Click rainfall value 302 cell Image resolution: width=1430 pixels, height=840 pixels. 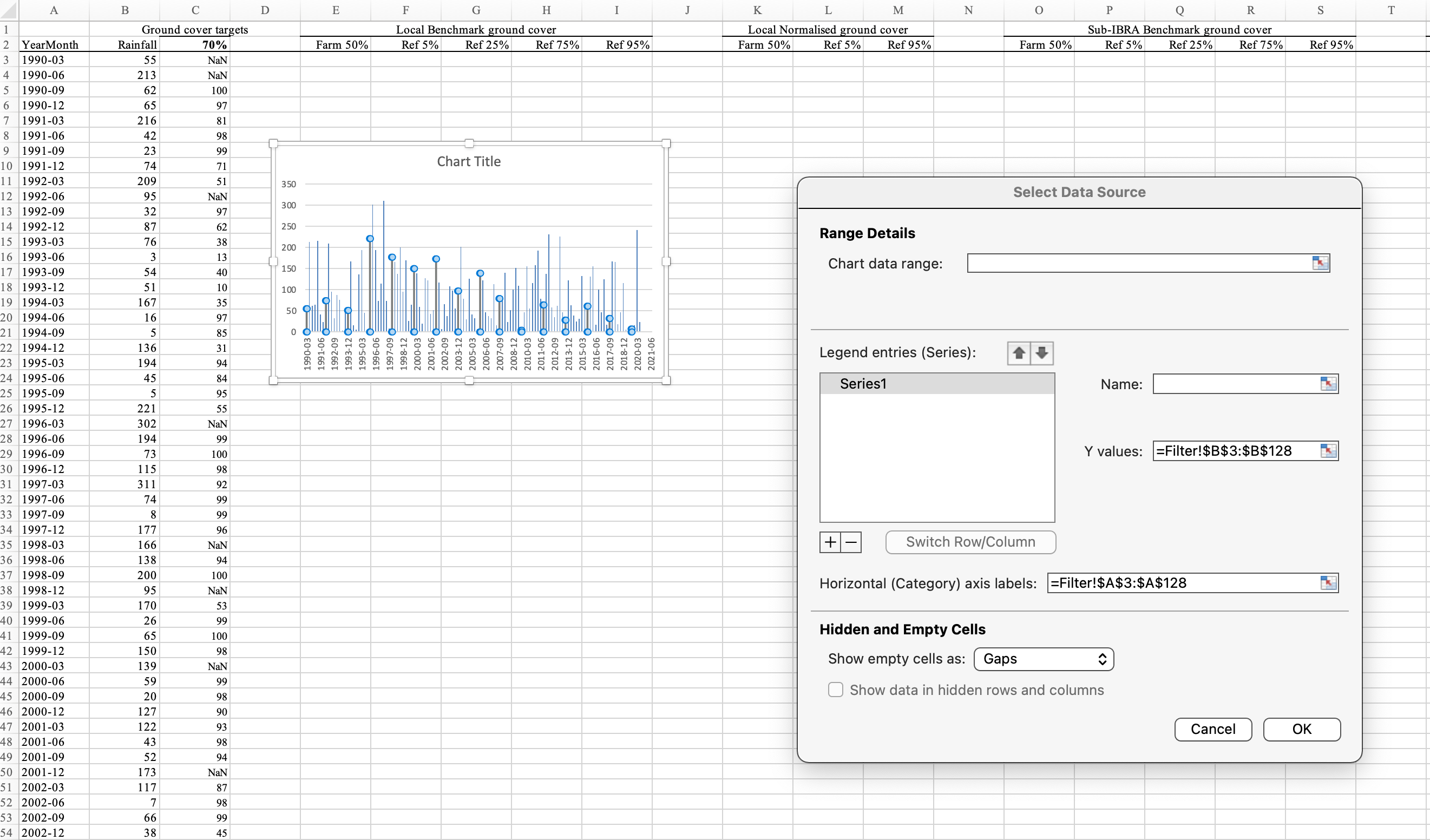pos(124,423)
